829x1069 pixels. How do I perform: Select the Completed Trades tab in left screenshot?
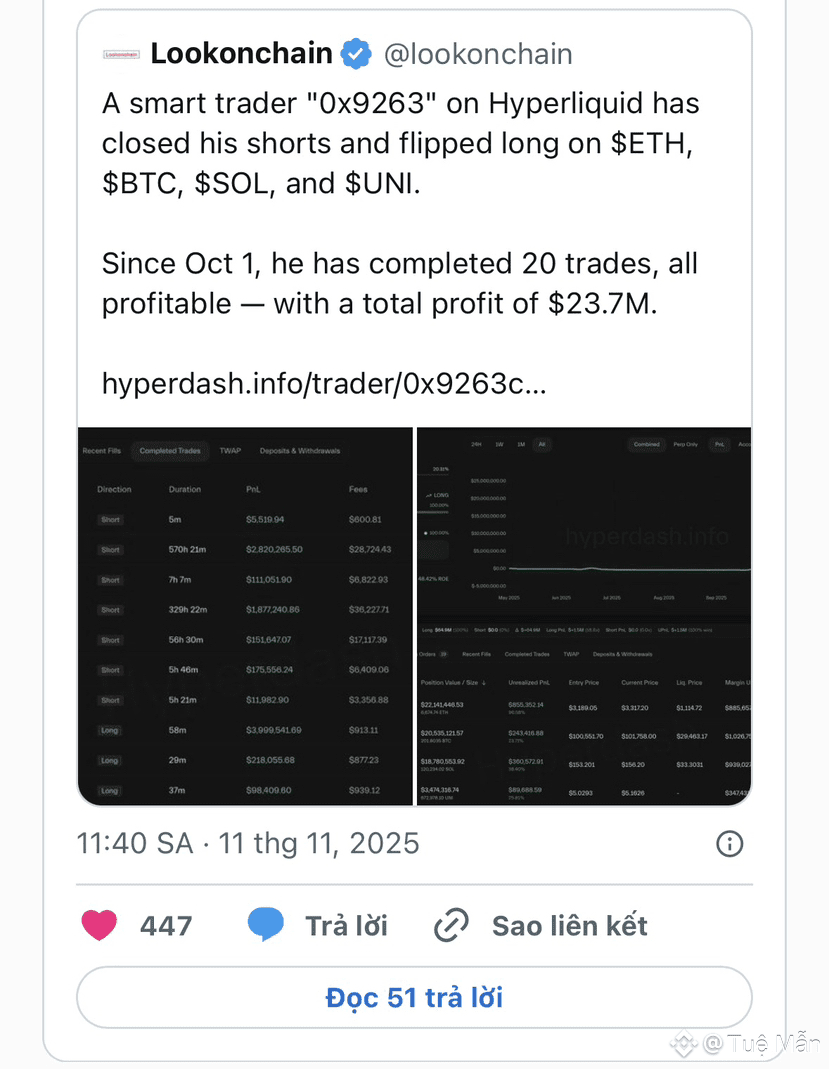pos(170,451)
